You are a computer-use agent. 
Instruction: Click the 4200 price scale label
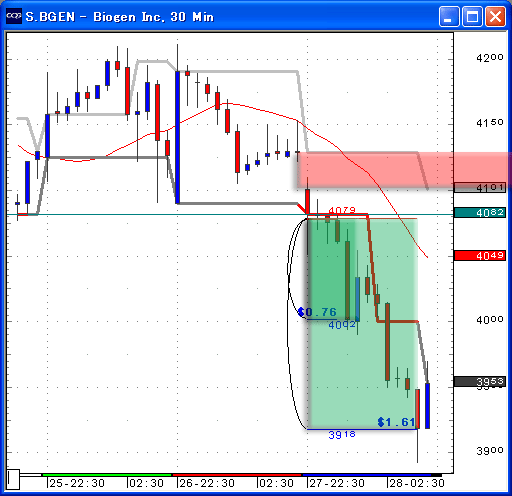click(490, 58)
